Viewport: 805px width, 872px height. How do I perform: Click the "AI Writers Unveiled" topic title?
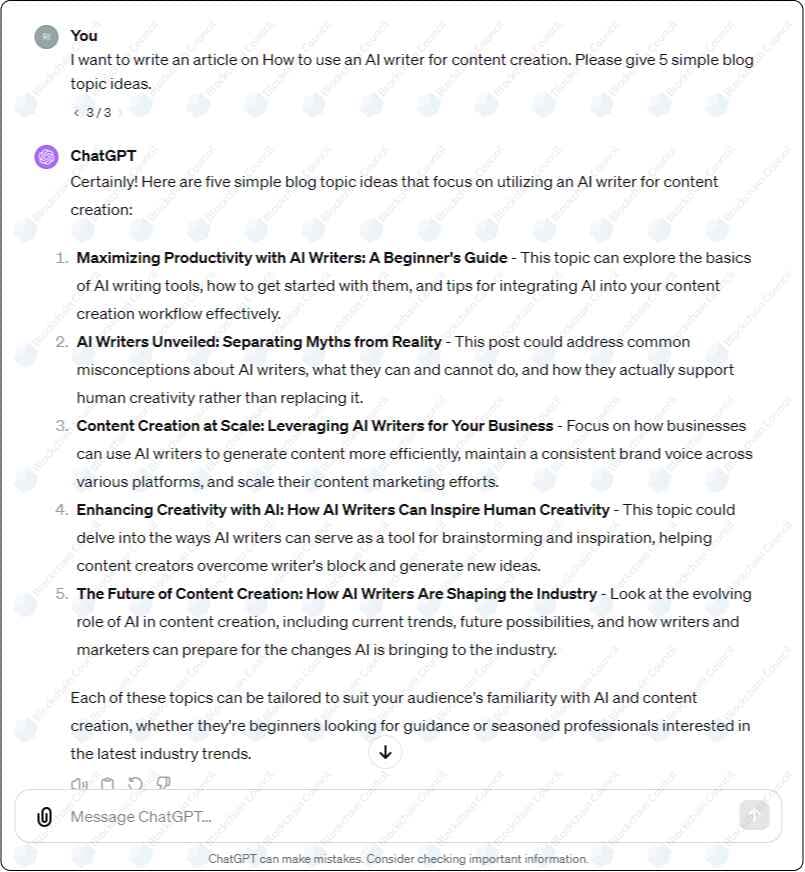259,342
